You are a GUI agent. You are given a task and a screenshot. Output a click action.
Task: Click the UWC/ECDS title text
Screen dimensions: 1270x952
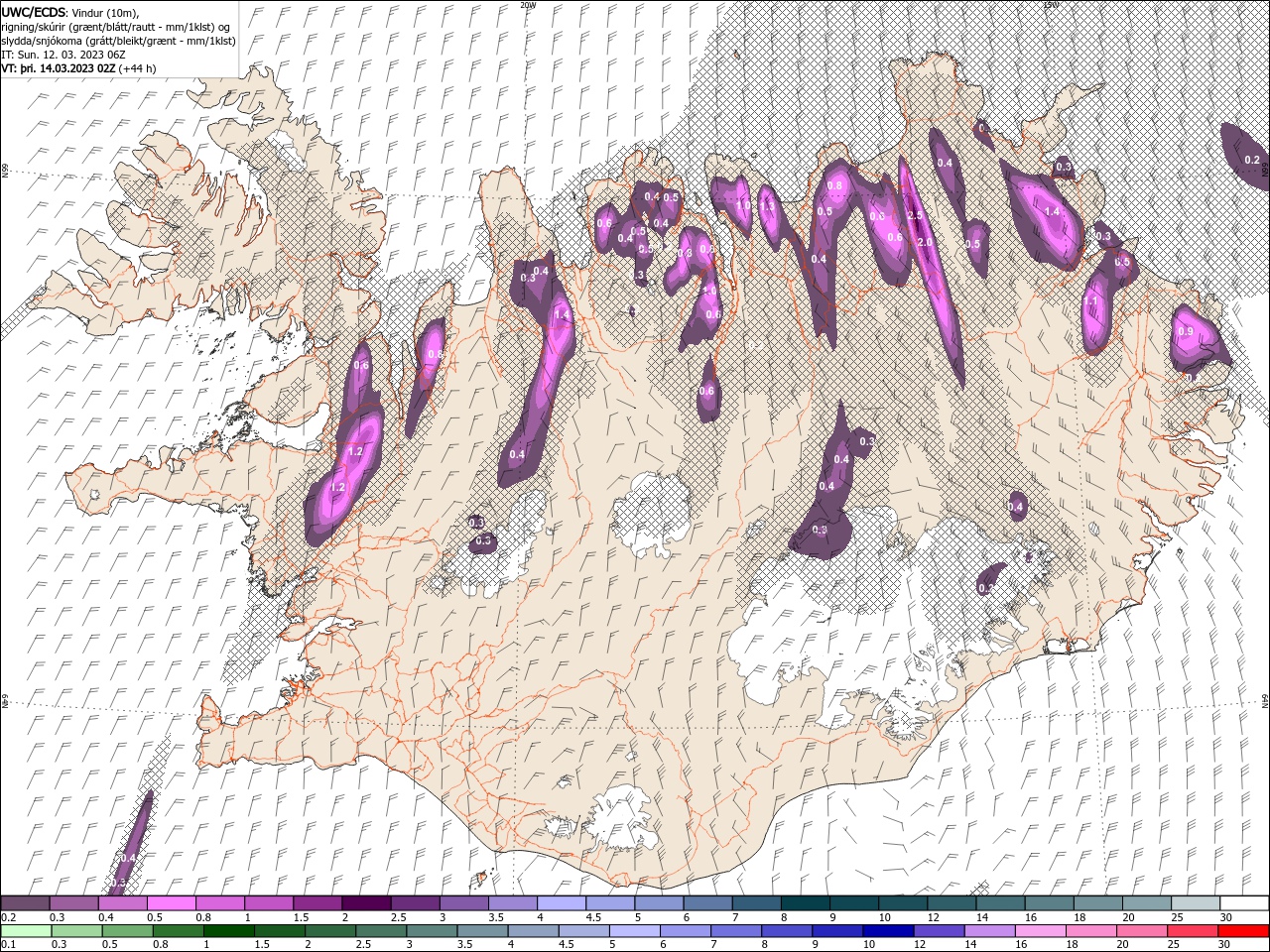35,12
